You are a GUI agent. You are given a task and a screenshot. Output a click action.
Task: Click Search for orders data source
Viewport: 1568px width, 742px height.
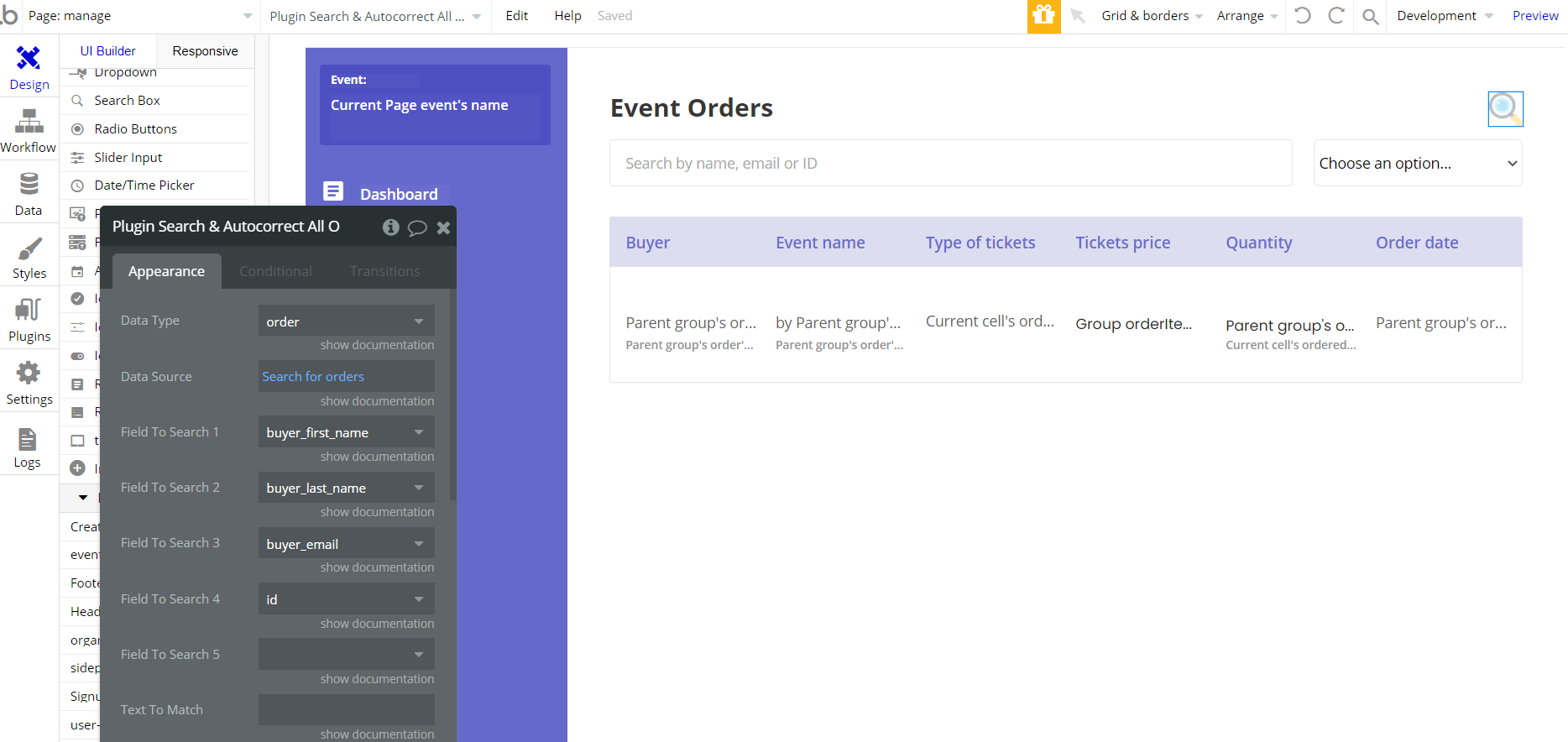(x=313, y=377)
